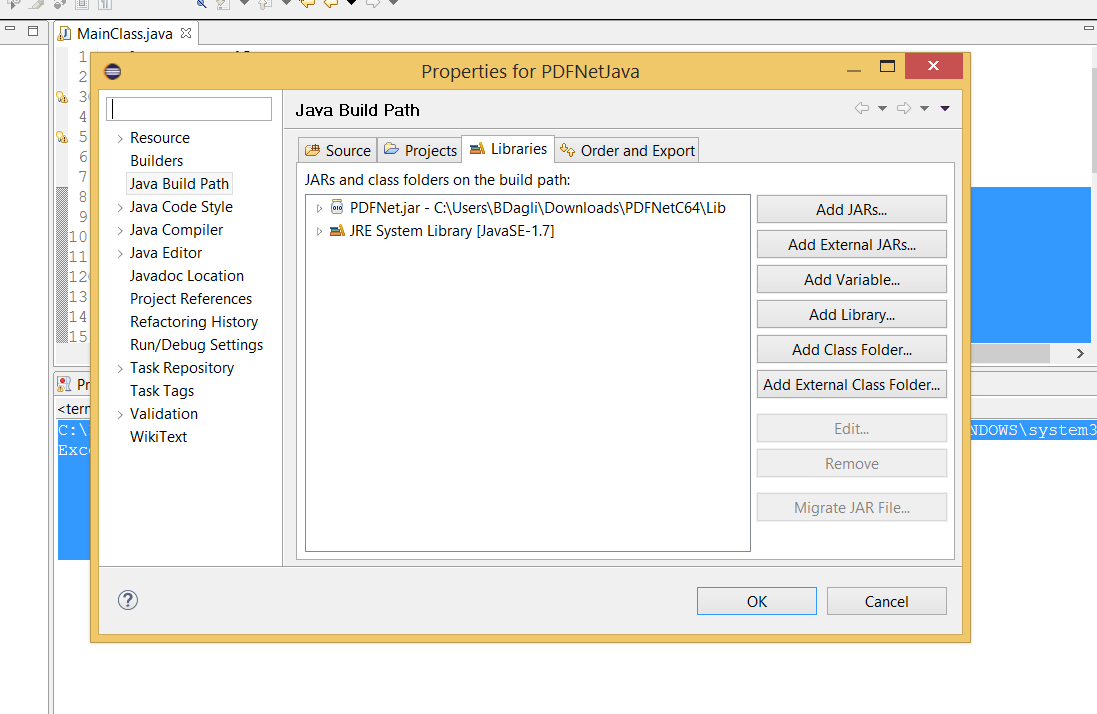Close the Properties for PDFNetJava dialog
1097x714 pixels.
coord(933,66)
